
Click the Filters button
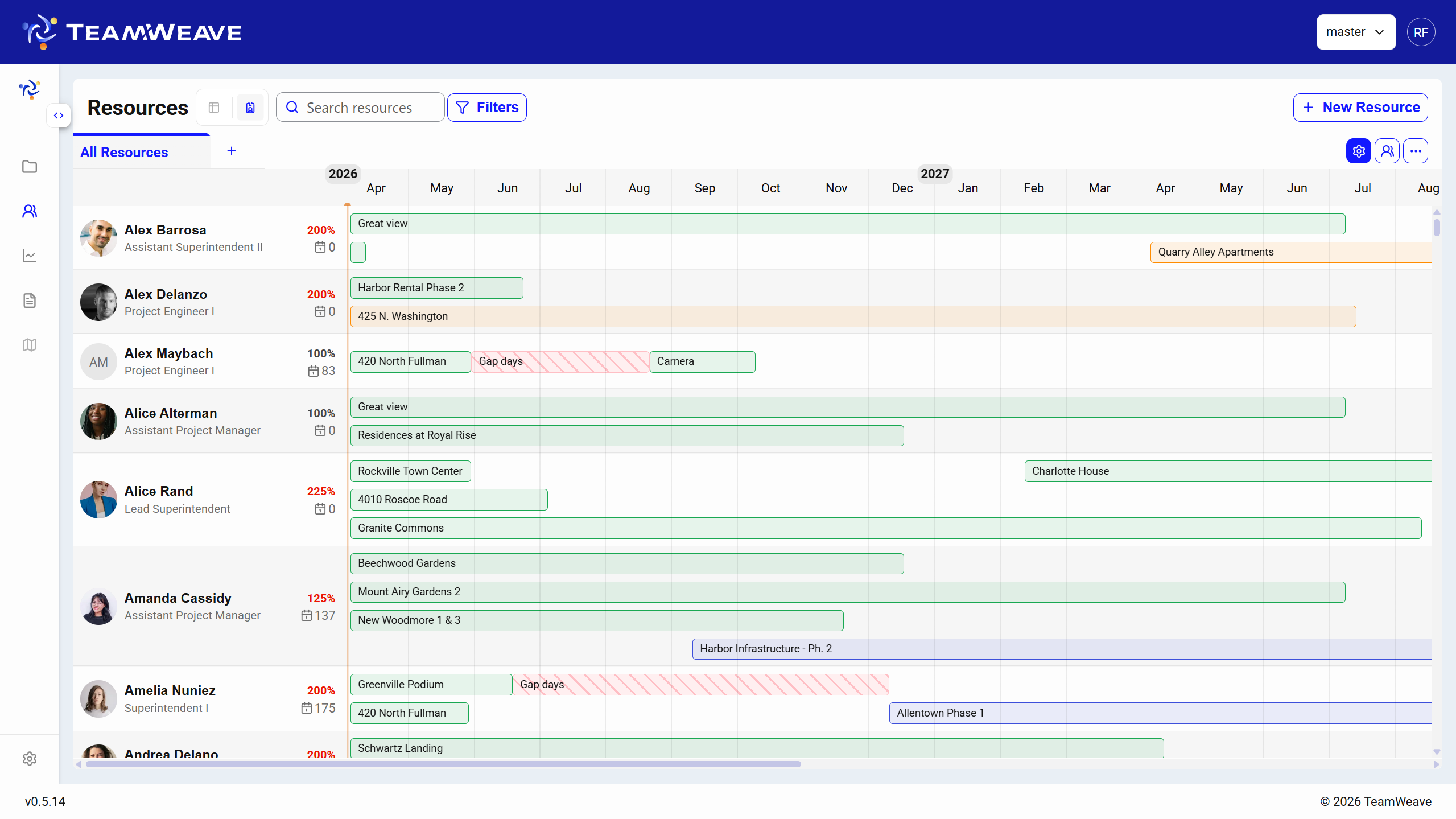487,108
